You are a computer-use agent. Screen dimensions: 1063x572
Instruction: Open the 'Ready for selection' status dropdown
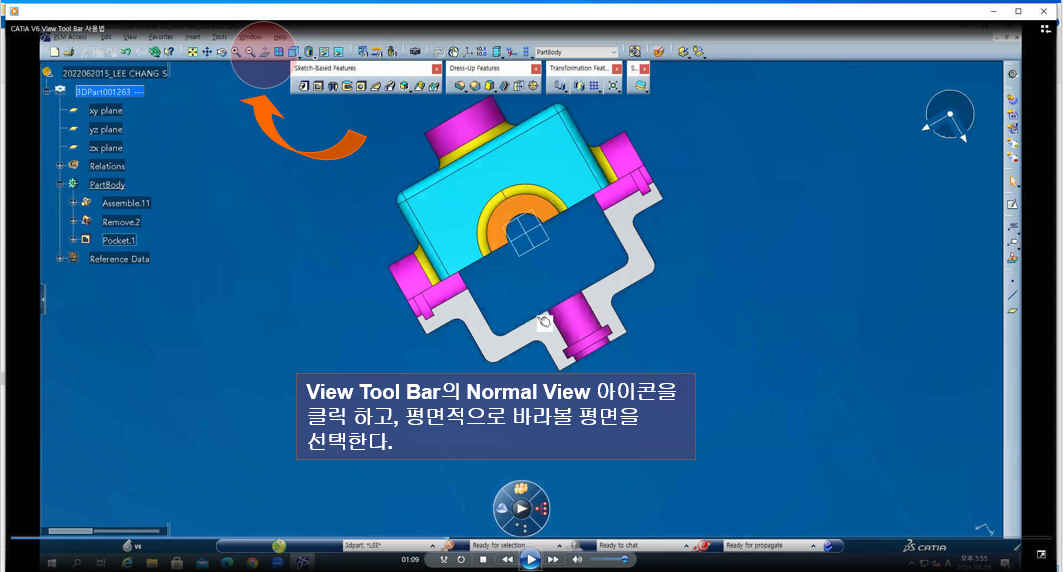coord(560,546)
